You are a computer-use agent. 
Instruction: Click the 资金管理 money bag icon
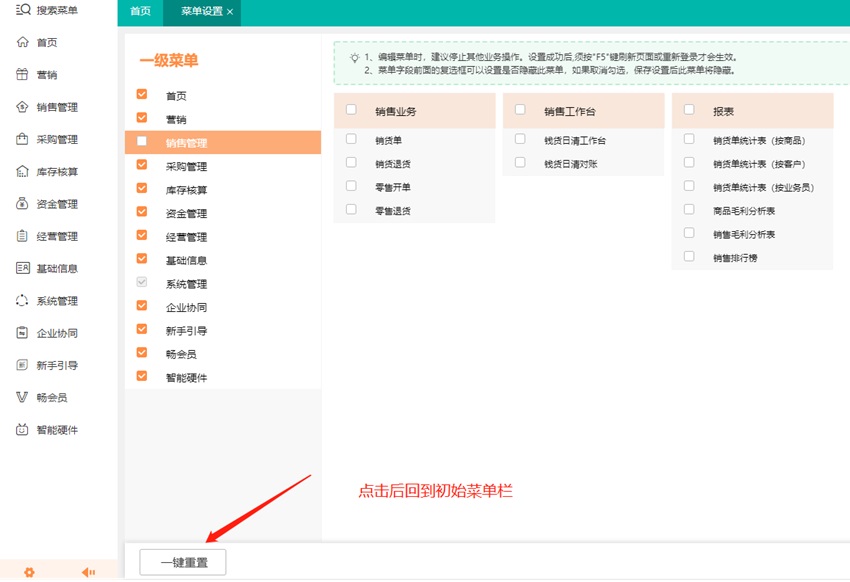(x=23, y=204)
